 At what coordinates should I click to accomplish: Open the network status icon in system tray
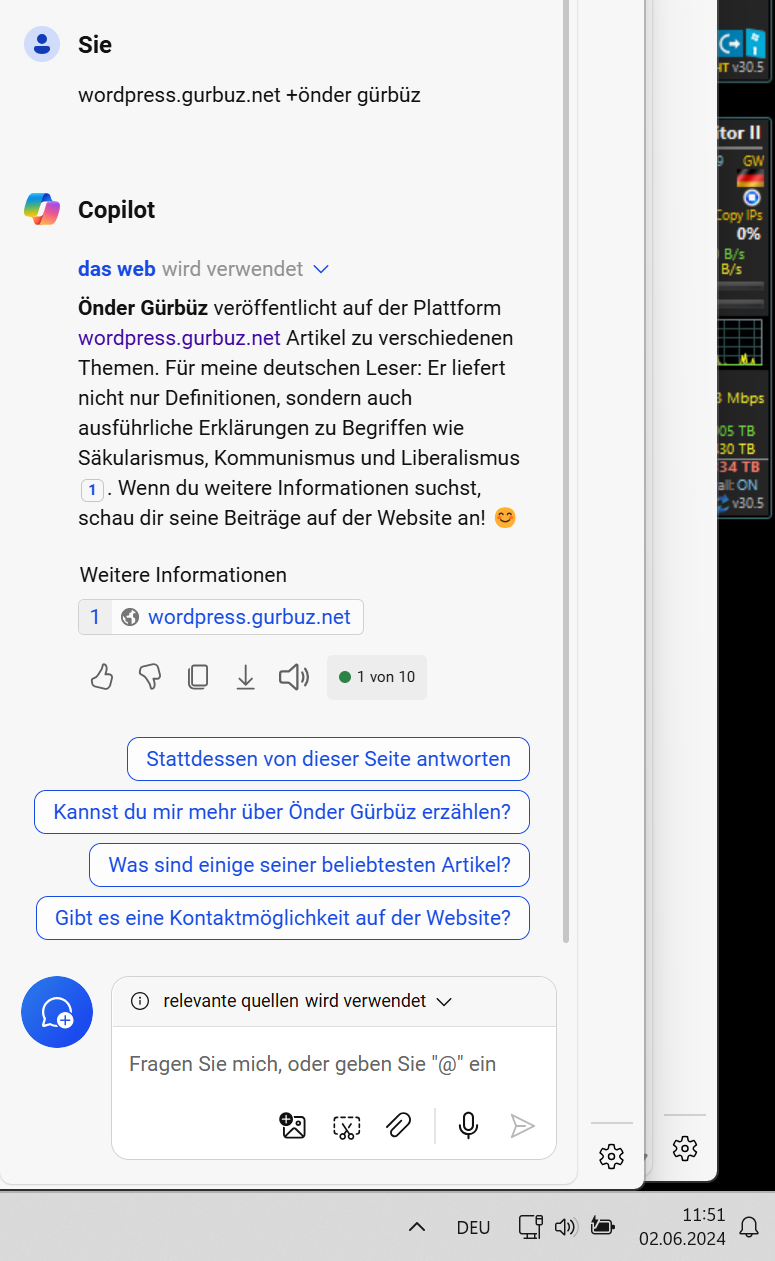530,1226
